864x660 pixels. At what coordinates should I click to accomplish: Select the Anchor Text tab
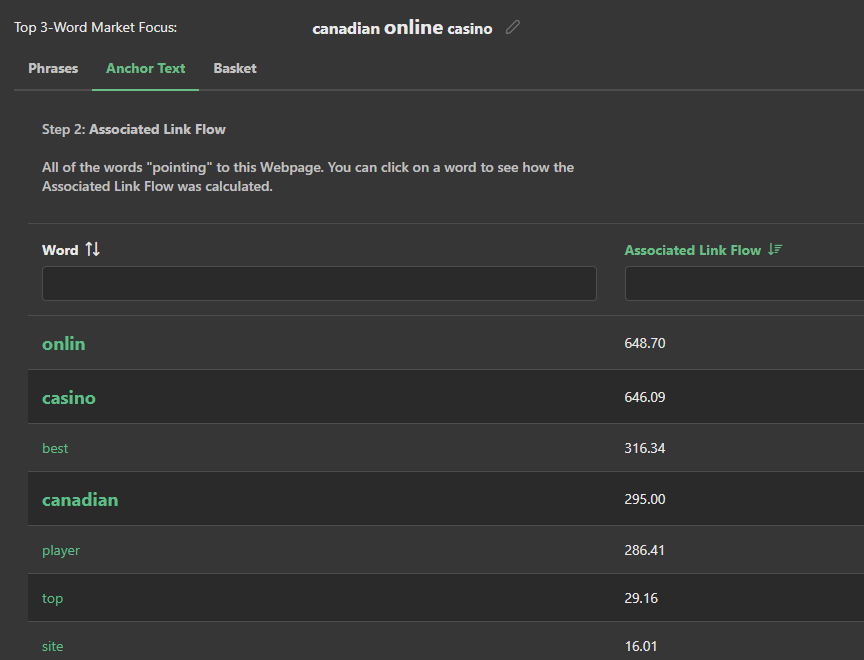145,69
